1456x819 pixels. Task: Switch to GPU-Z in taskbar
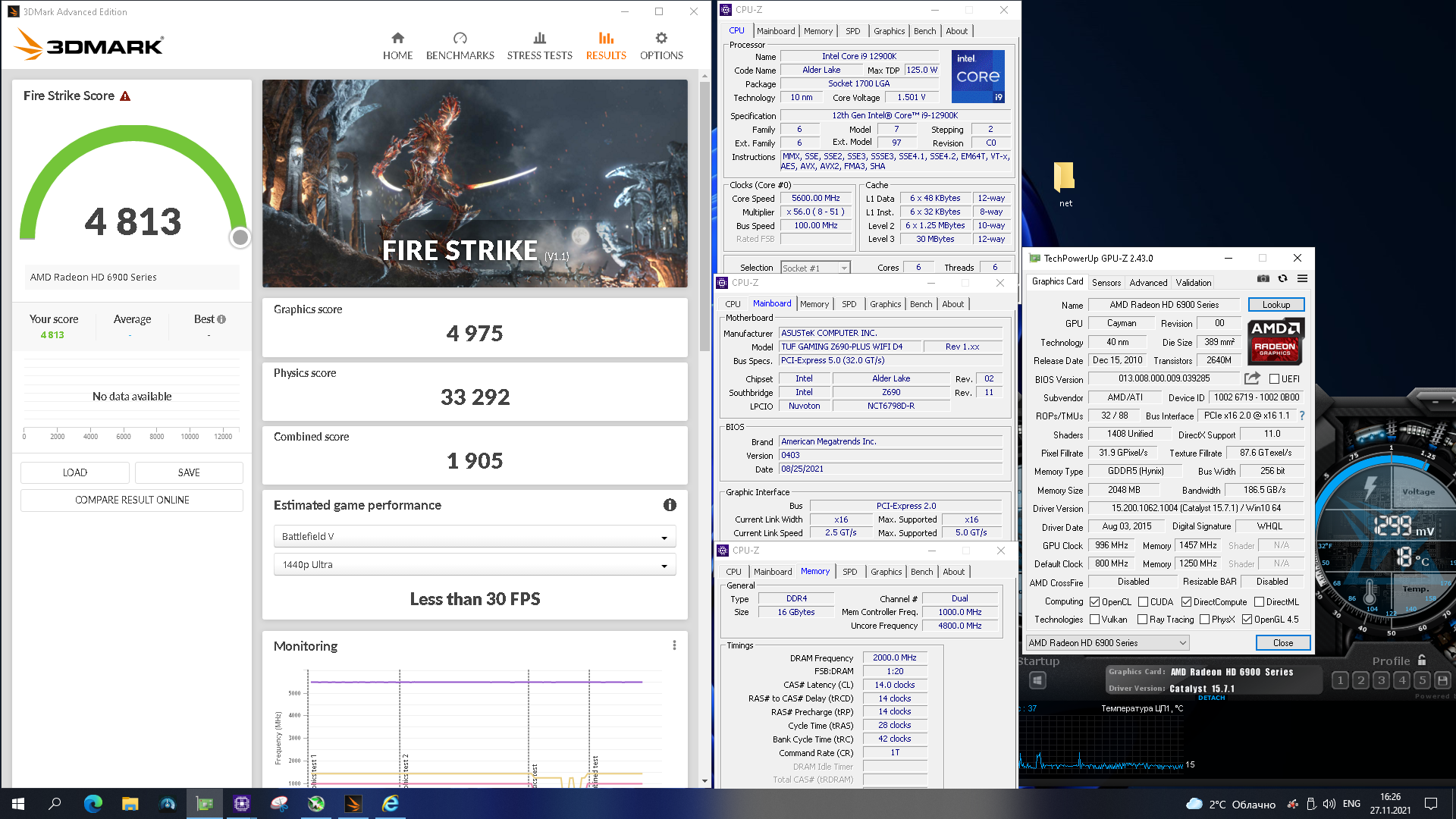[205, 804]
